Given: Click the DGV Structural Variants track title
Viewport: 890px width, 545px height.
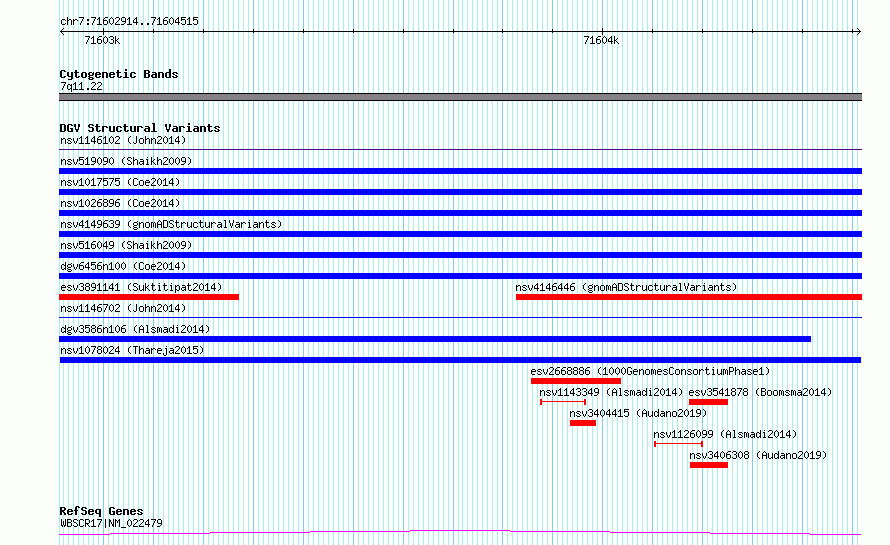Looking at the screenshot, I should tap(140, 128).
